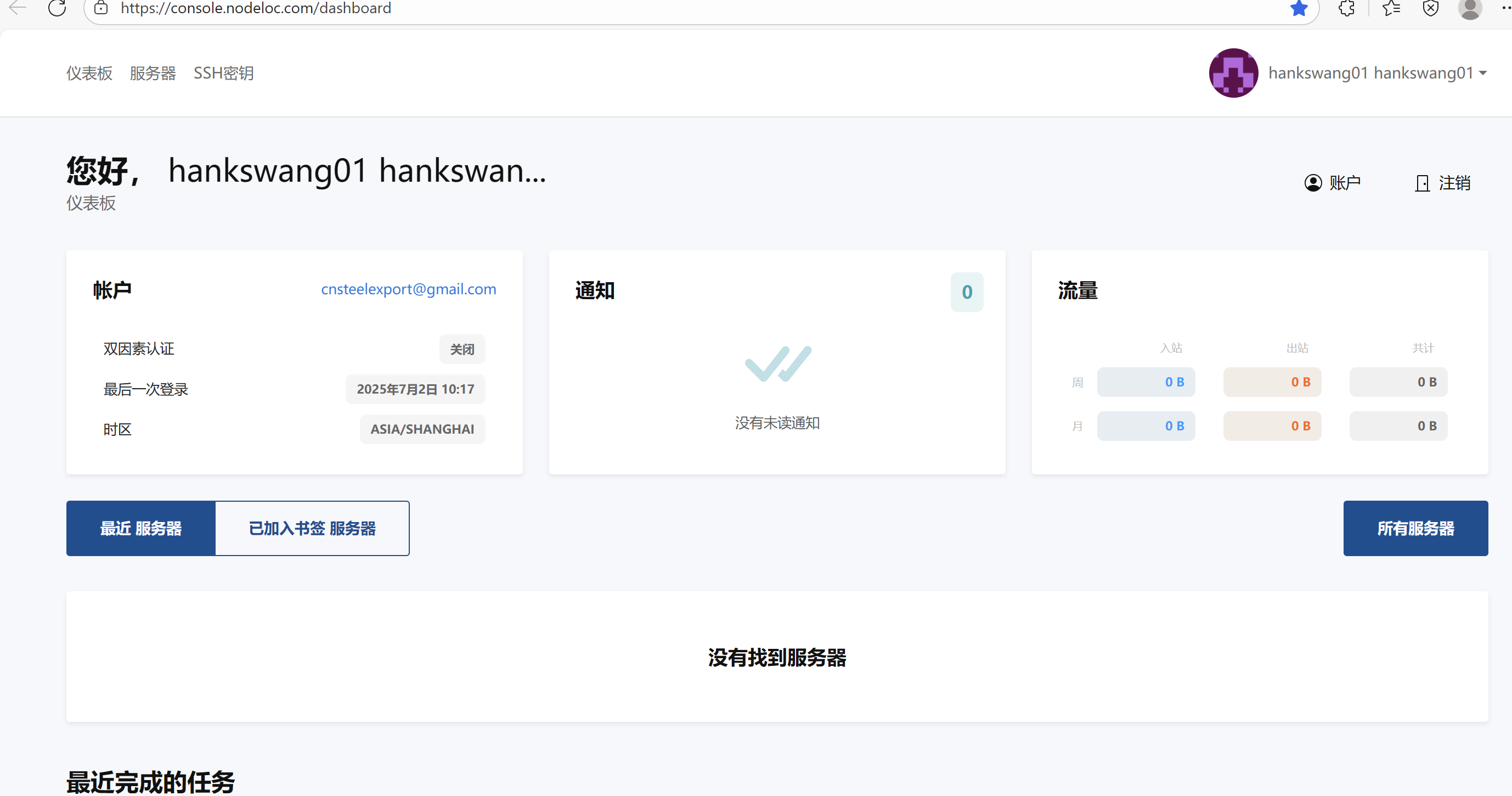Click the monthly total 0 B value
1512x796 pixels.
[1398, 427]
